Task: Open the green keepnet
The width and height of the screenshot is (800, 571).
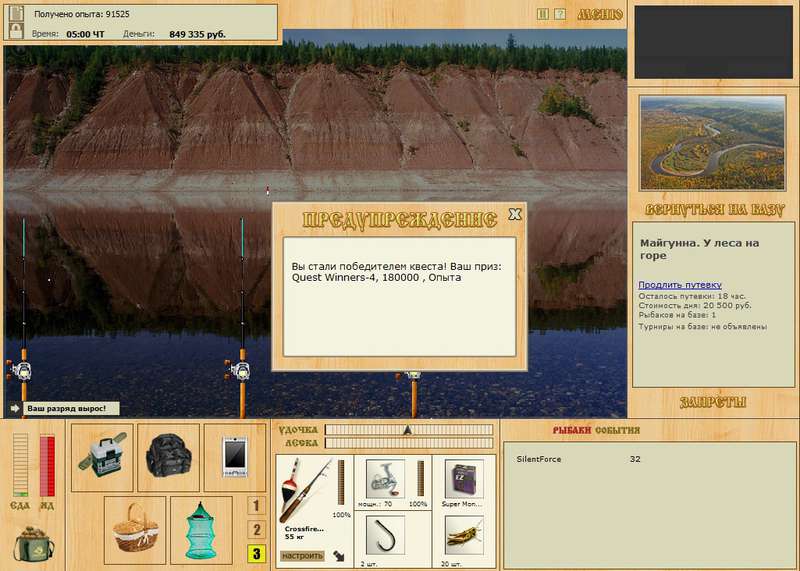Action: (x=201, y=530)
